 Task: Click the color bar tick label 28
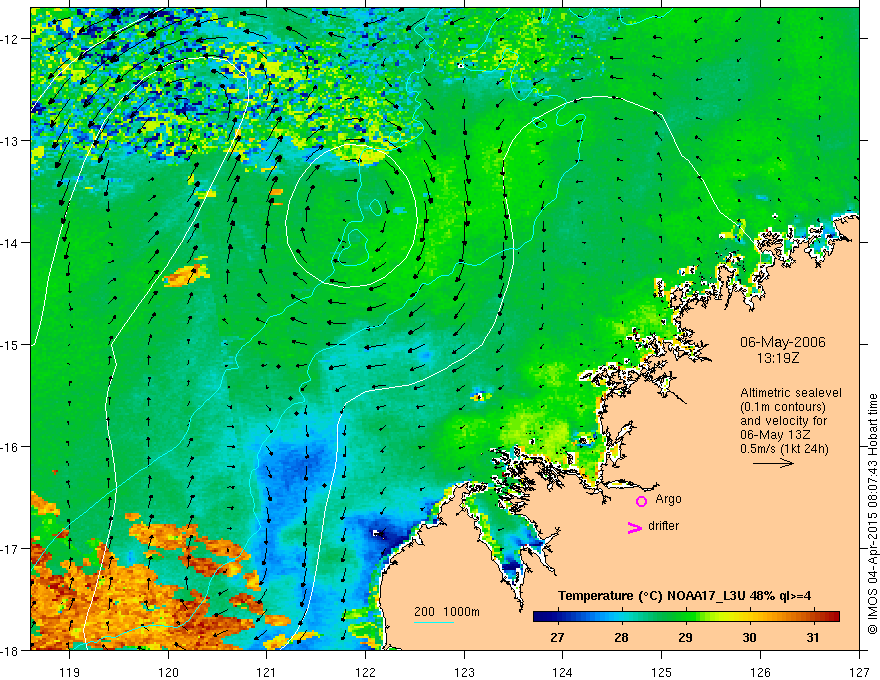(621, 637)
